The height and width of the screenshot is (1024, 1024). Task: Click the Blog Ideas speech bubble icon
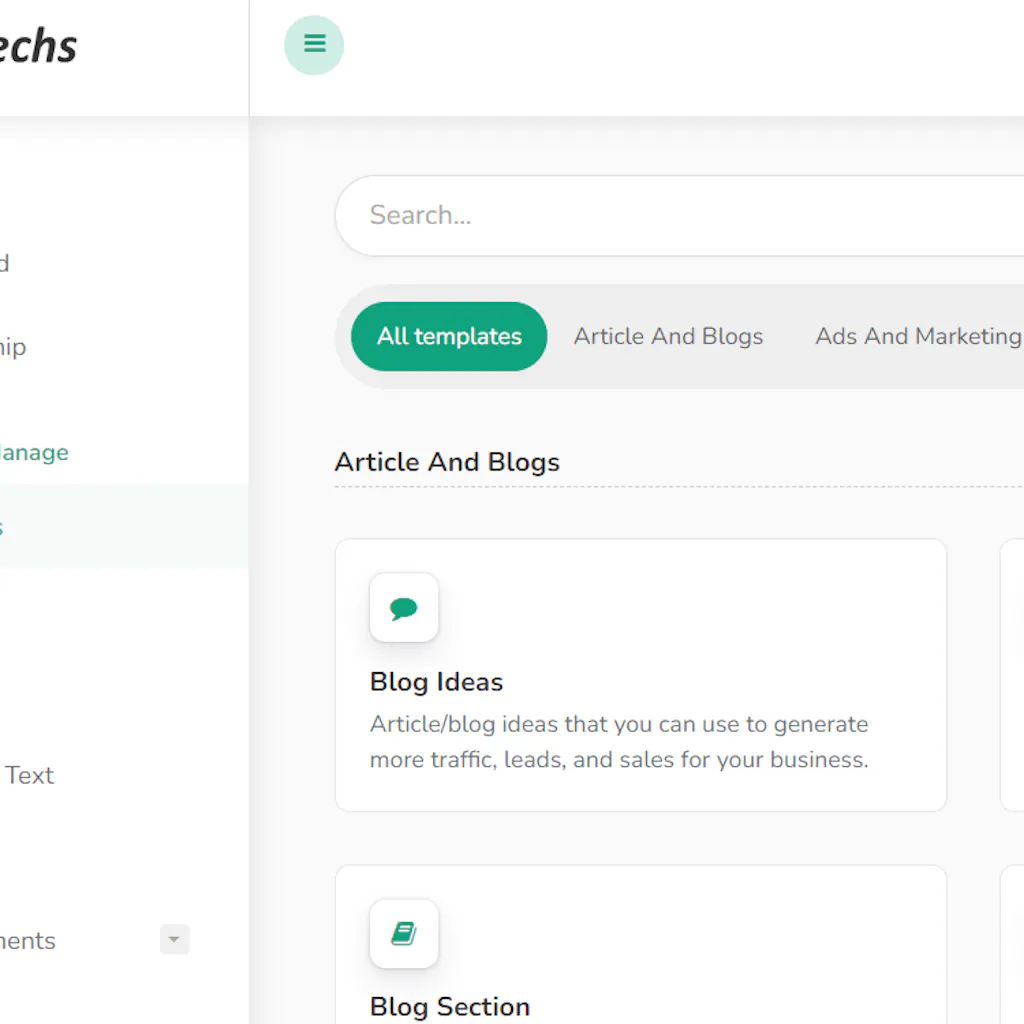pos(404,608)
